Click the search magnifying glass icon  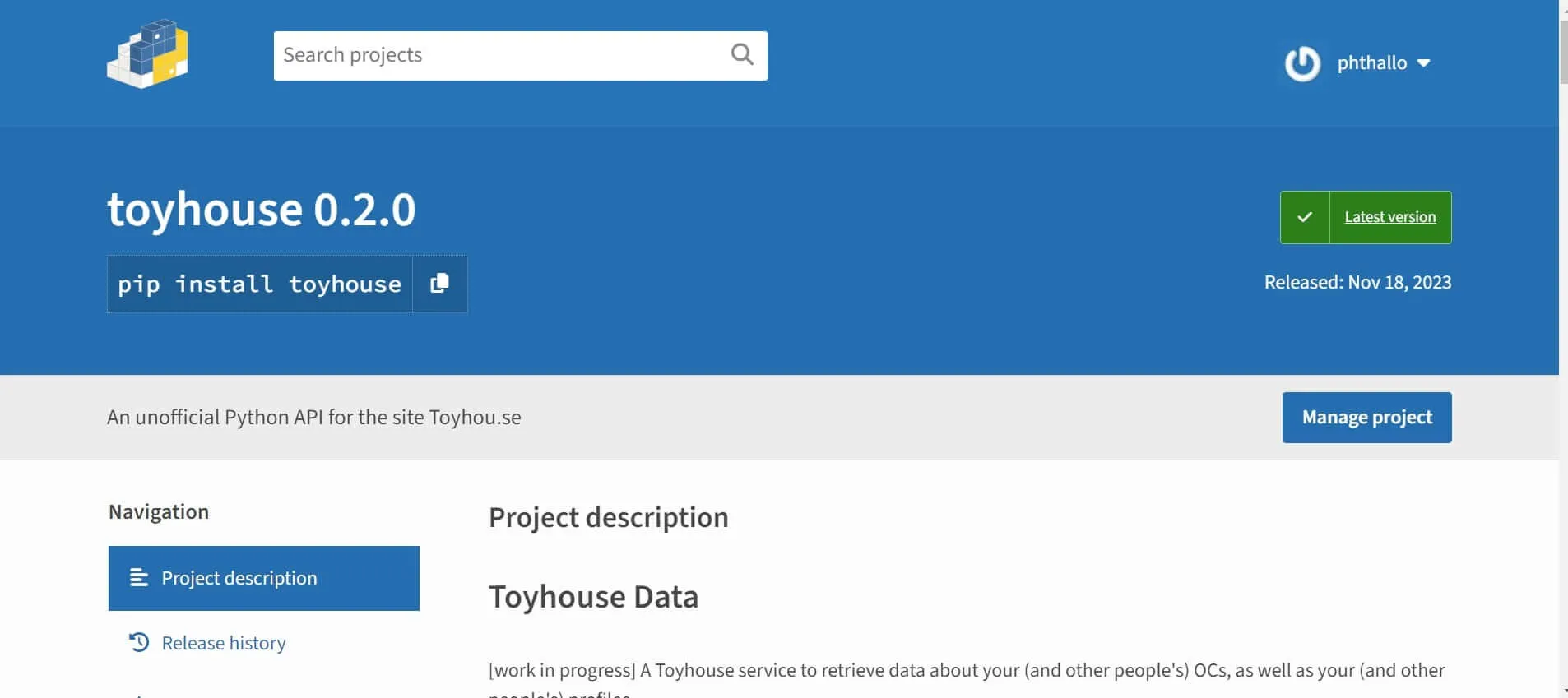click(740, 54)
